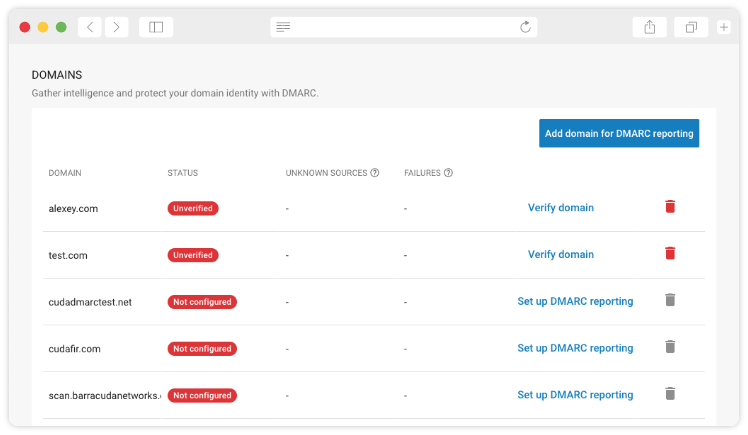
Task: Show all tabs overview button
Action: tap(690, 27)
